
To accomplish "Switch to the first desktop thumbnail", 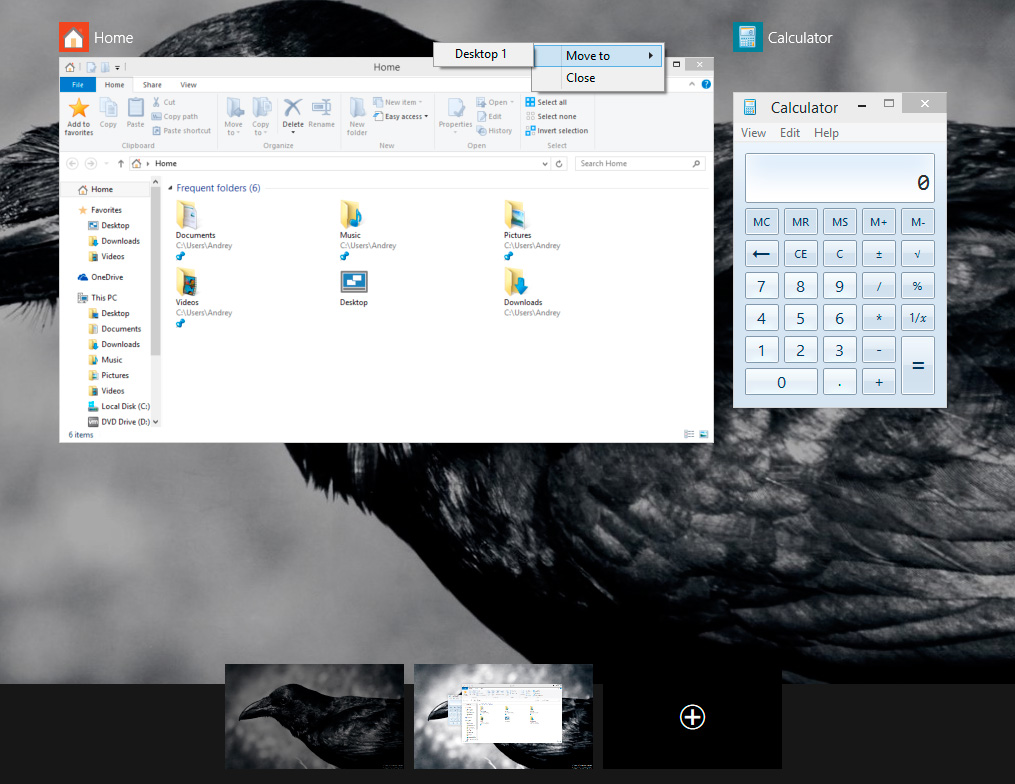I will tap(314, 716).
